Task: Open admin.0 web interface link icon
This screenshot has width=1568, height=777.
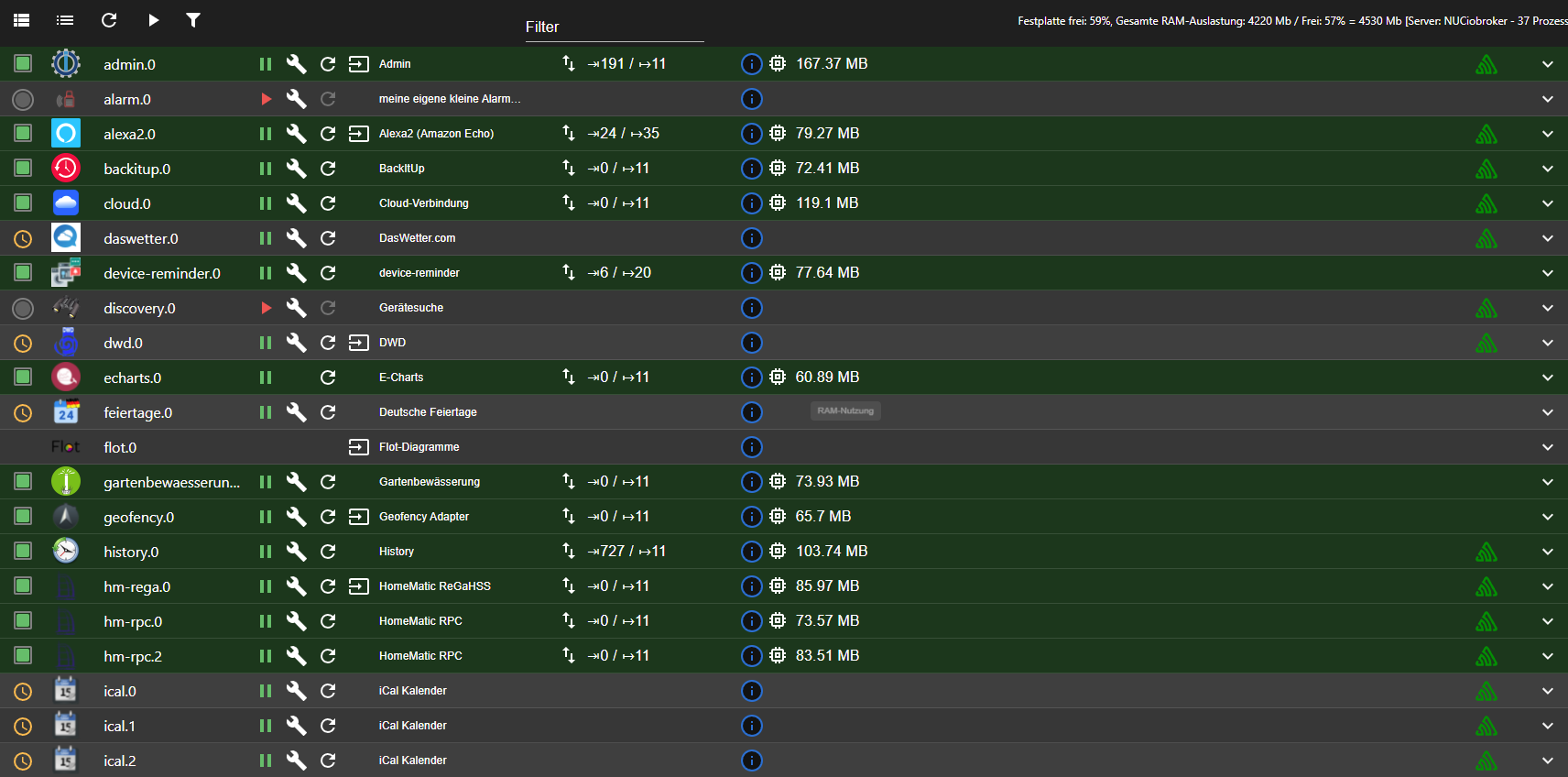Action: [359, 64]
